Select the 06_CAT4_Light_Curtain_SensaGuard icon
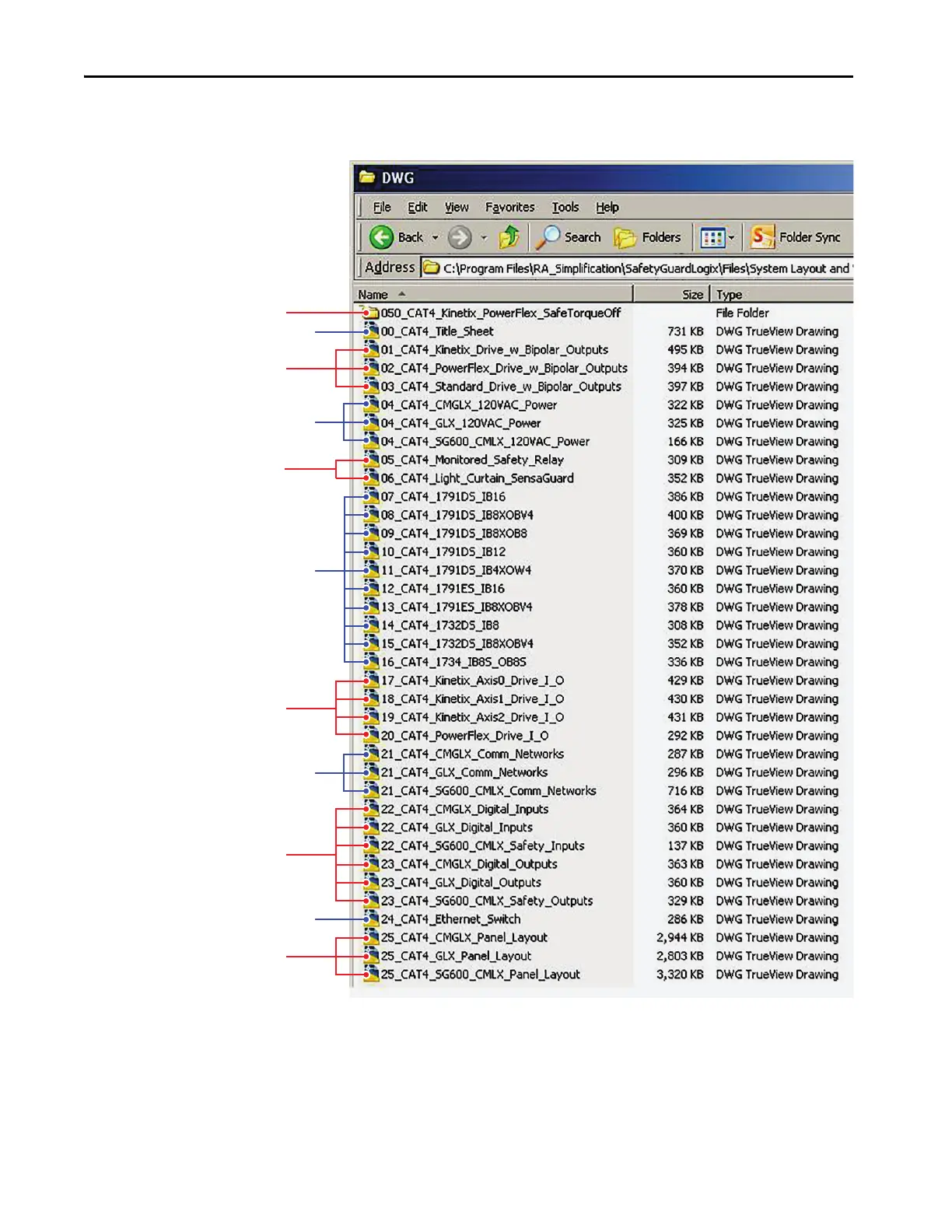The image size is (952, 1232). point(371,478)
